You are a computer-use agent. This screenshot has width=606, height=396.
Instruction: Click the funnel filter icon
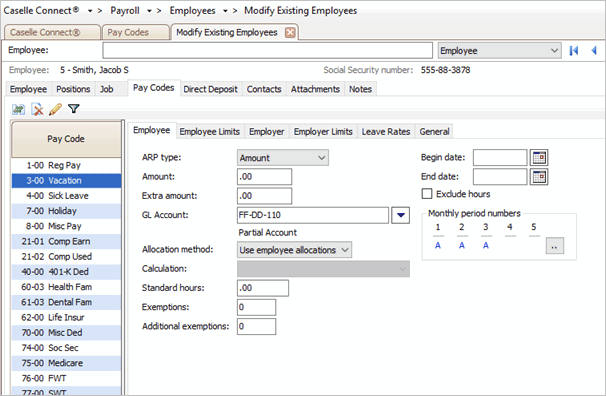(73, 109)
